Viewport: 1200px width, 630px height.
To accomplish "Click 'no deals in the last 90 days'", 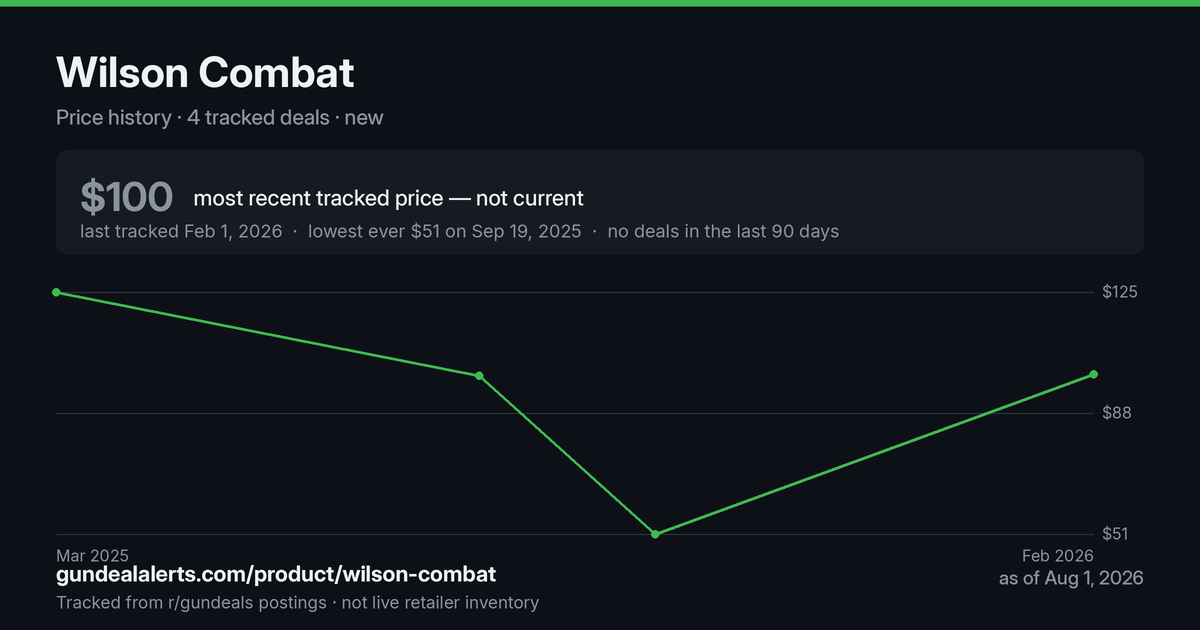I will point(723,231).
